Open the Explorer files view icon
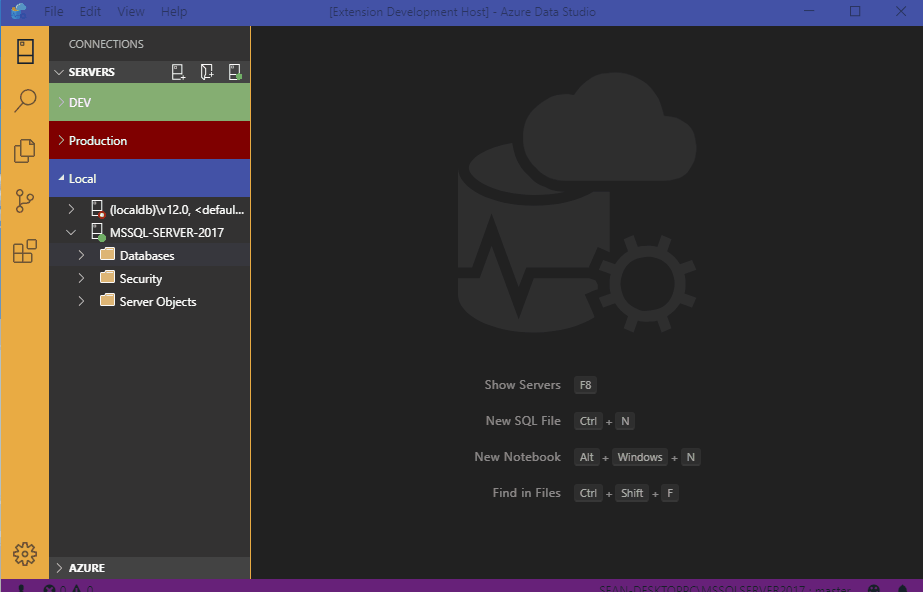The image size is (923, 592). pyautogui.click(x=25, y=151)
